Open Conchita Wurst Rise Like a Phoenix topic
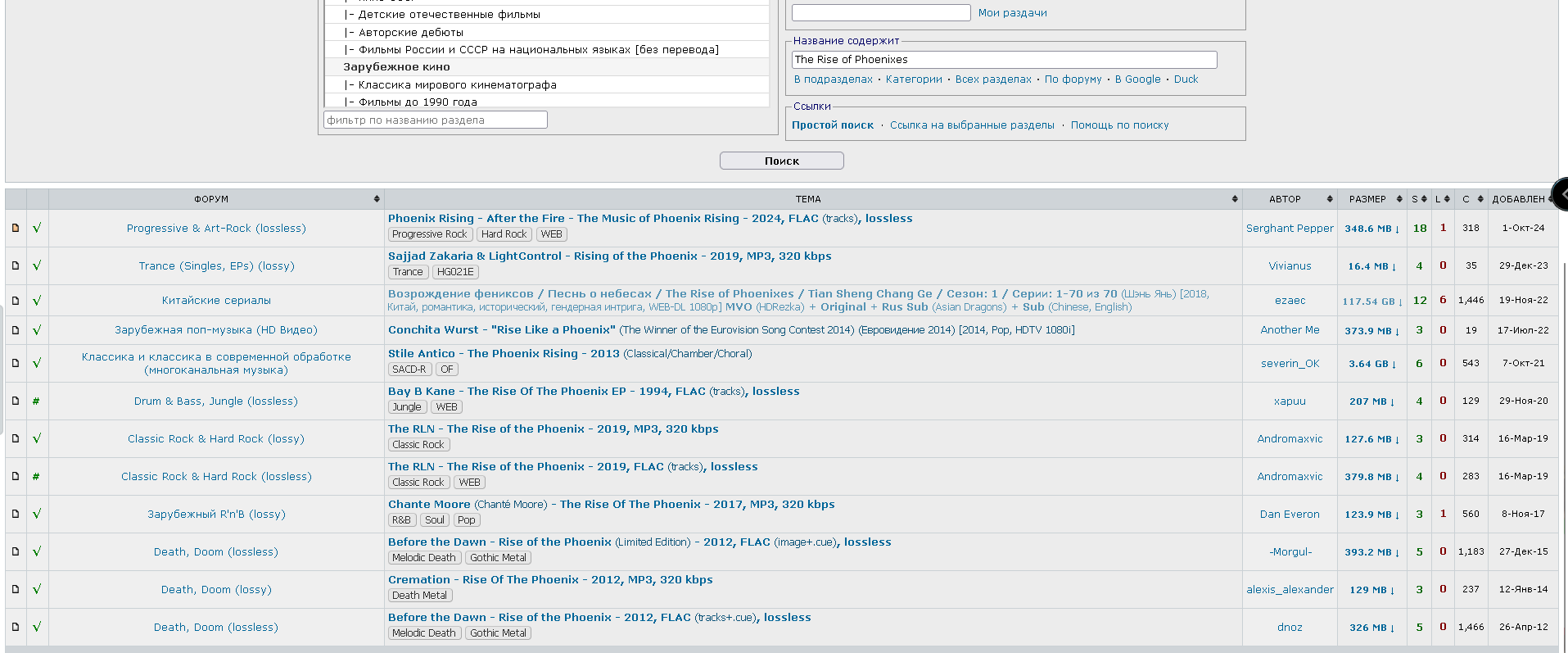 coord(731,330)
